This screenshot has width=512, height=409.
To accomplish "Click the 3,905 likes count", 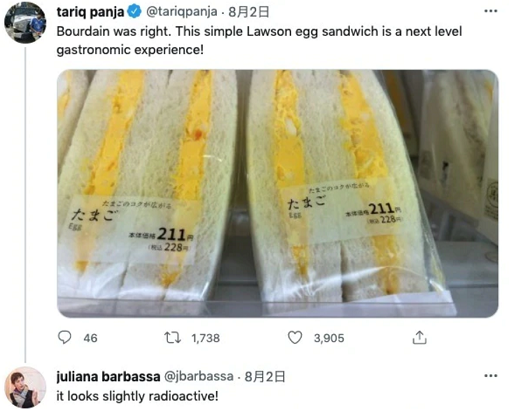I will click(x=329, y=338).
